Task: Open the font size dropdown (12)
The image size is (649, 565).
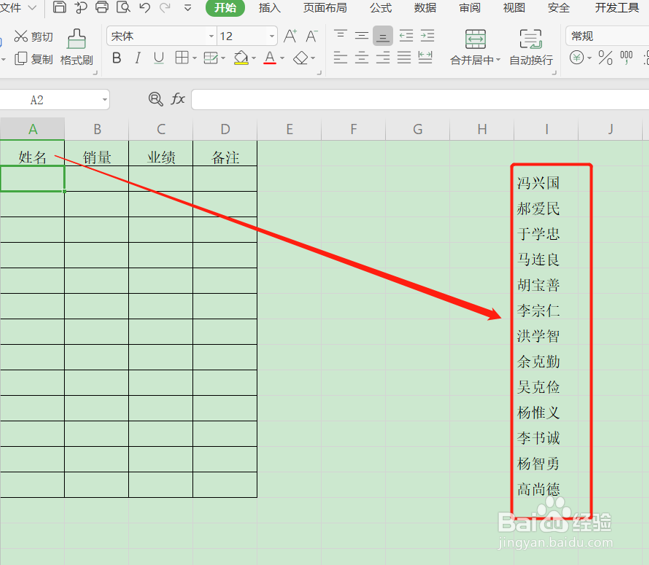Action: point(272,36)
